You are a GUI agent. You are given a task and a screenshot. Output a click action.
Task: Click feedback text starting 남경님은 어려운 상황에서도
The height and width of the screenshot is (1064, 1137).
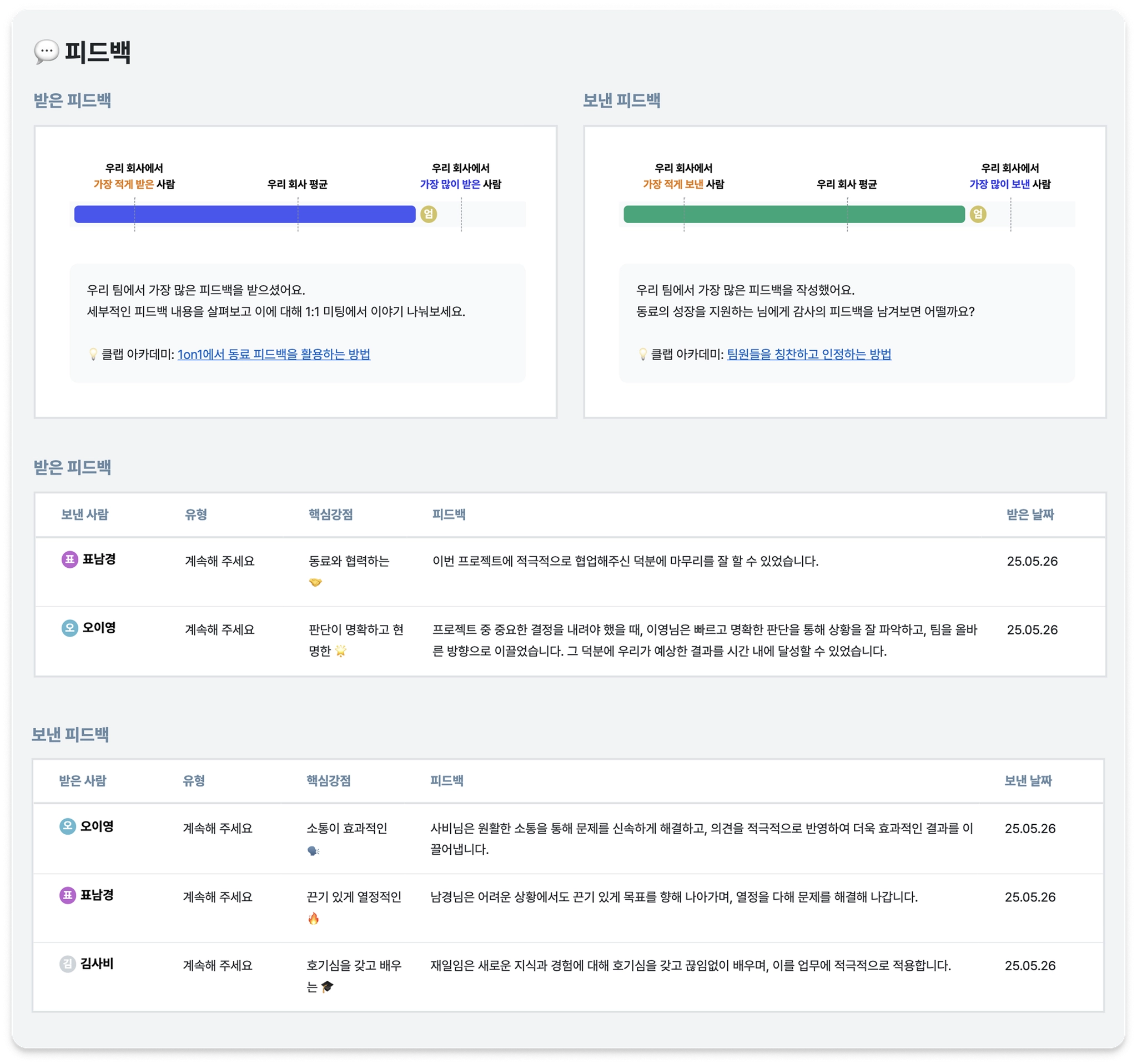pos(674,896)
